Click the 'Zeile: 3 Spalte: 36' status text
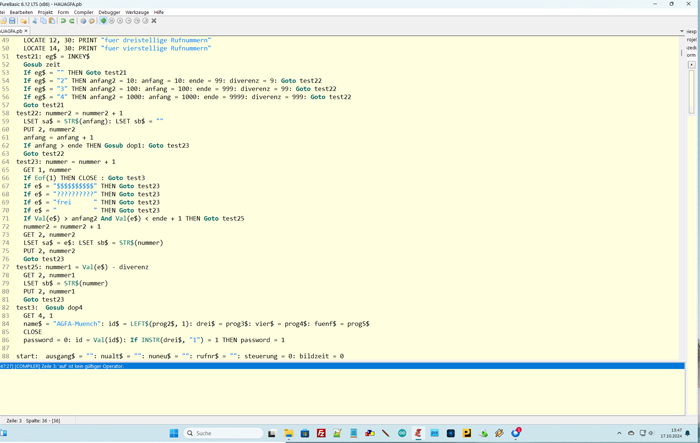 pos(33,421)
